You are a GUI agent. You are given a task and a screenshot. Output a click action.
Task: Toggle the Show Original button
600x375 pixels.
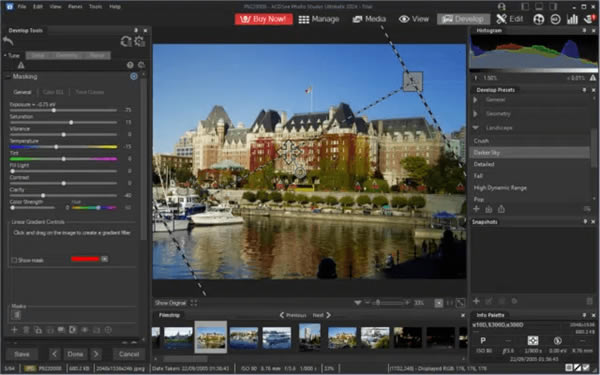click(170, 303)
